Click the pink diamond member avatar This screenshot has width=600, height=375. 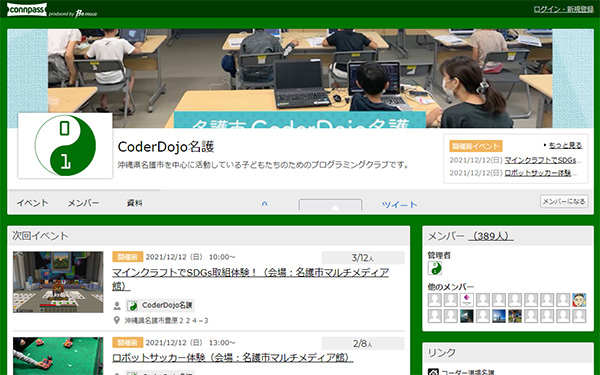[466, 300]
